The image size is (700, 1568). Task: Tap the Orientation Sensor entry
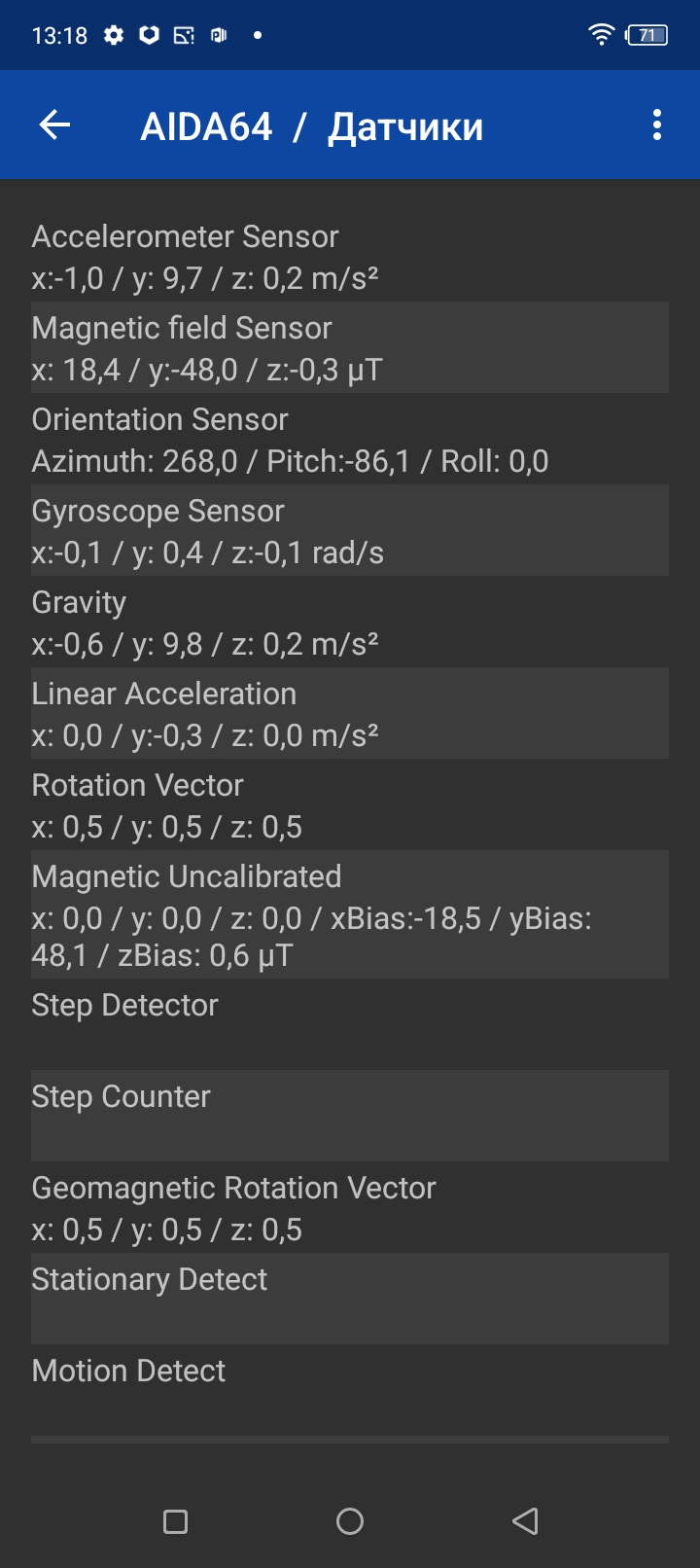[349, 440]
